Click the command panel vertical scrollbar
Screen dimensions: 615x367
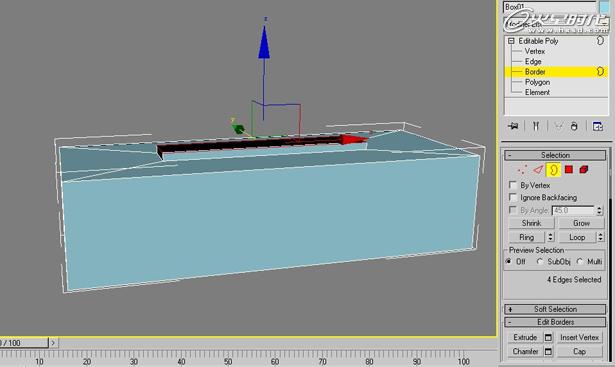tap(610, 255)
